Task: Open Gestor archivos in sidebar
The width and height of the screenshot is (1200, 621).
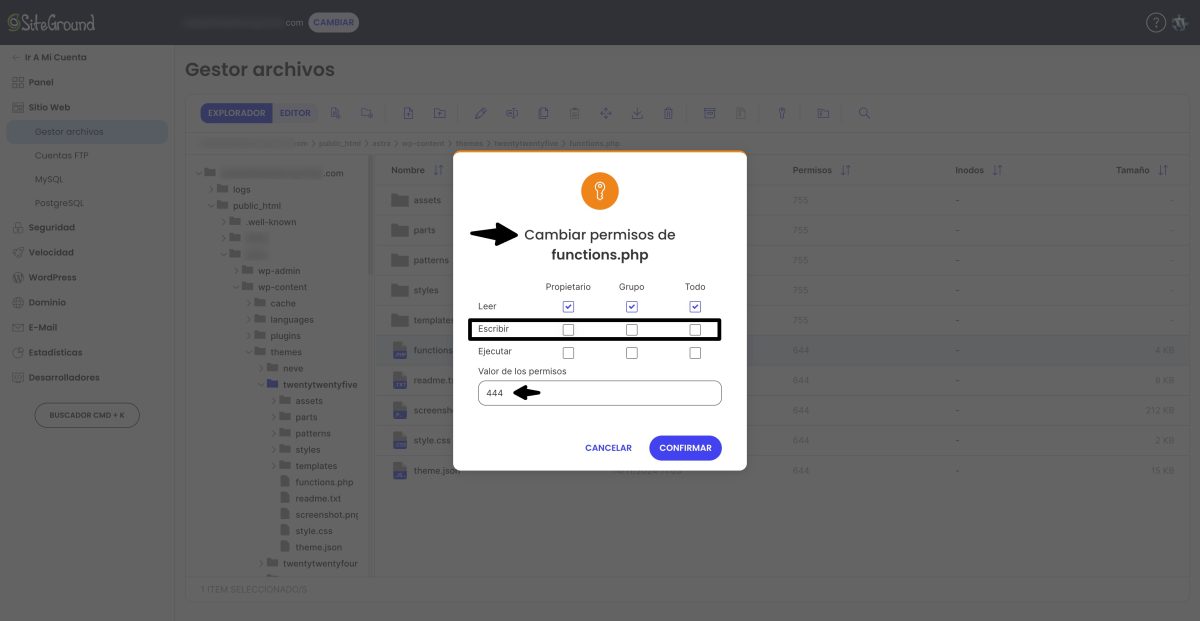Action: (87, 131)
